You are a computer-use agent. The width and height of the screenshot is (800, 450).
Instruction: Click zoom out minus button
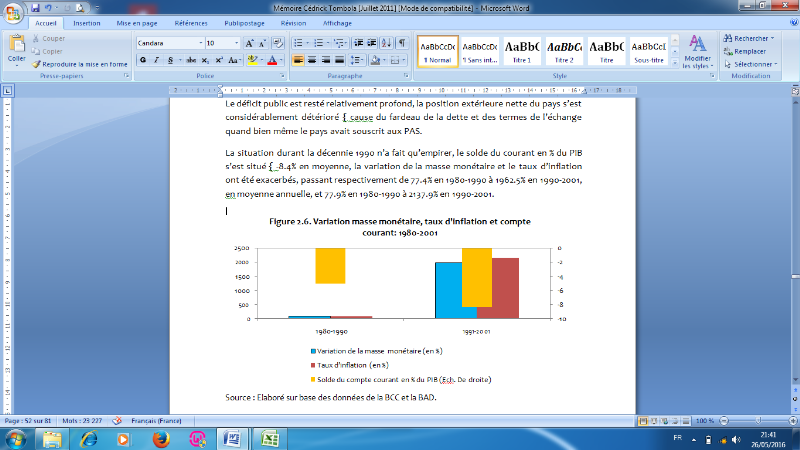click(724, 421)
